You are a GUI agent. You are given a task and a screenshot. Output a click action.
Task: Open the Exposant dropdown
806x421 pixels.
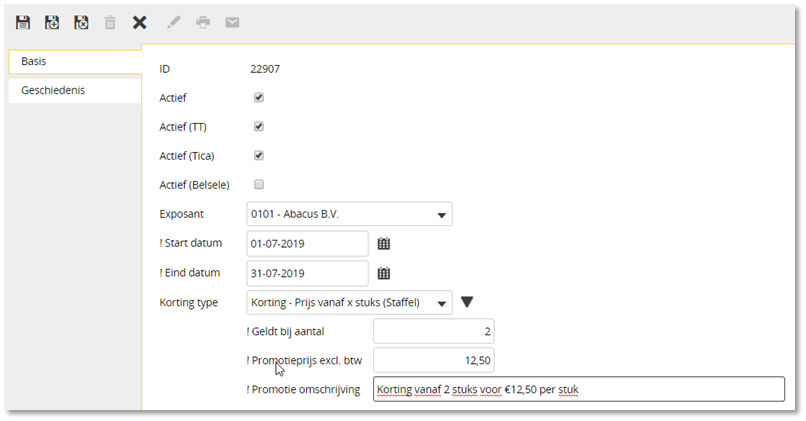[350, 214]
